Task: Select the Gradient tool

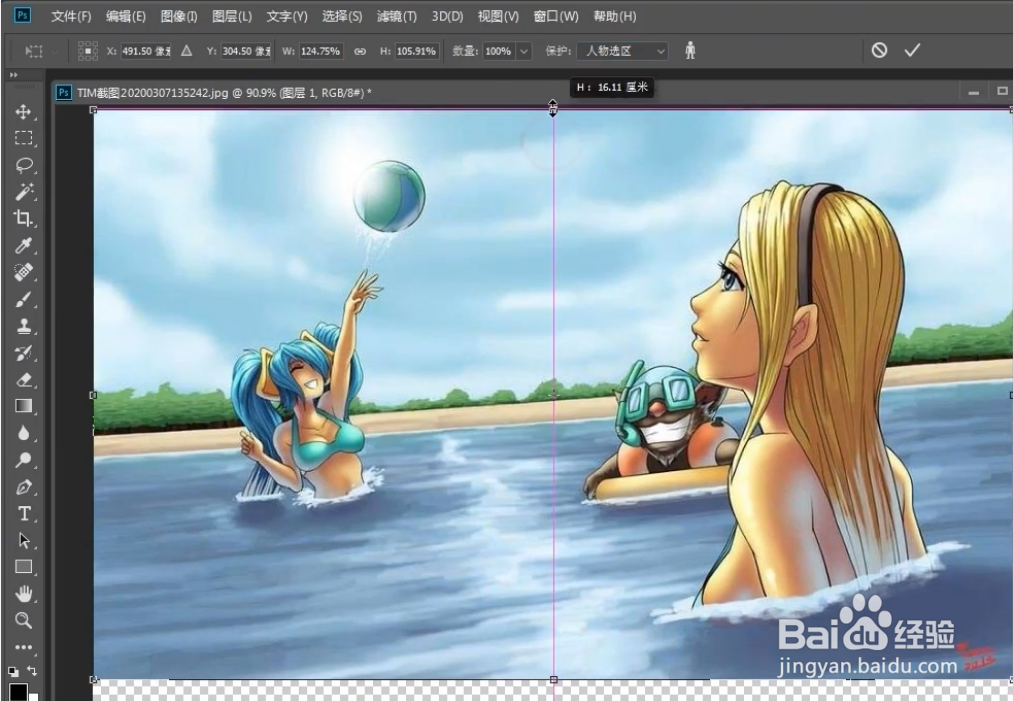Action: [x=23, y=406]
